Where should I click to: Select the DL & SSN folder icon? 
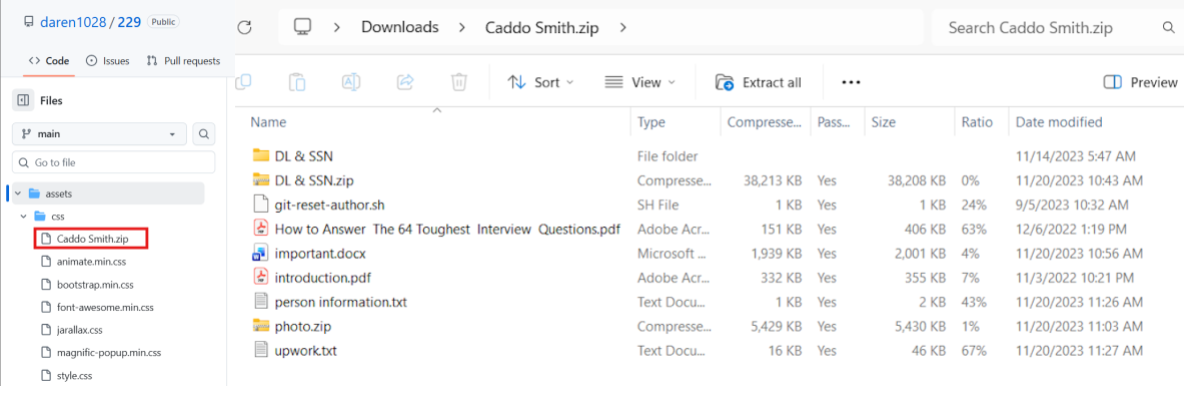(261, 155)
